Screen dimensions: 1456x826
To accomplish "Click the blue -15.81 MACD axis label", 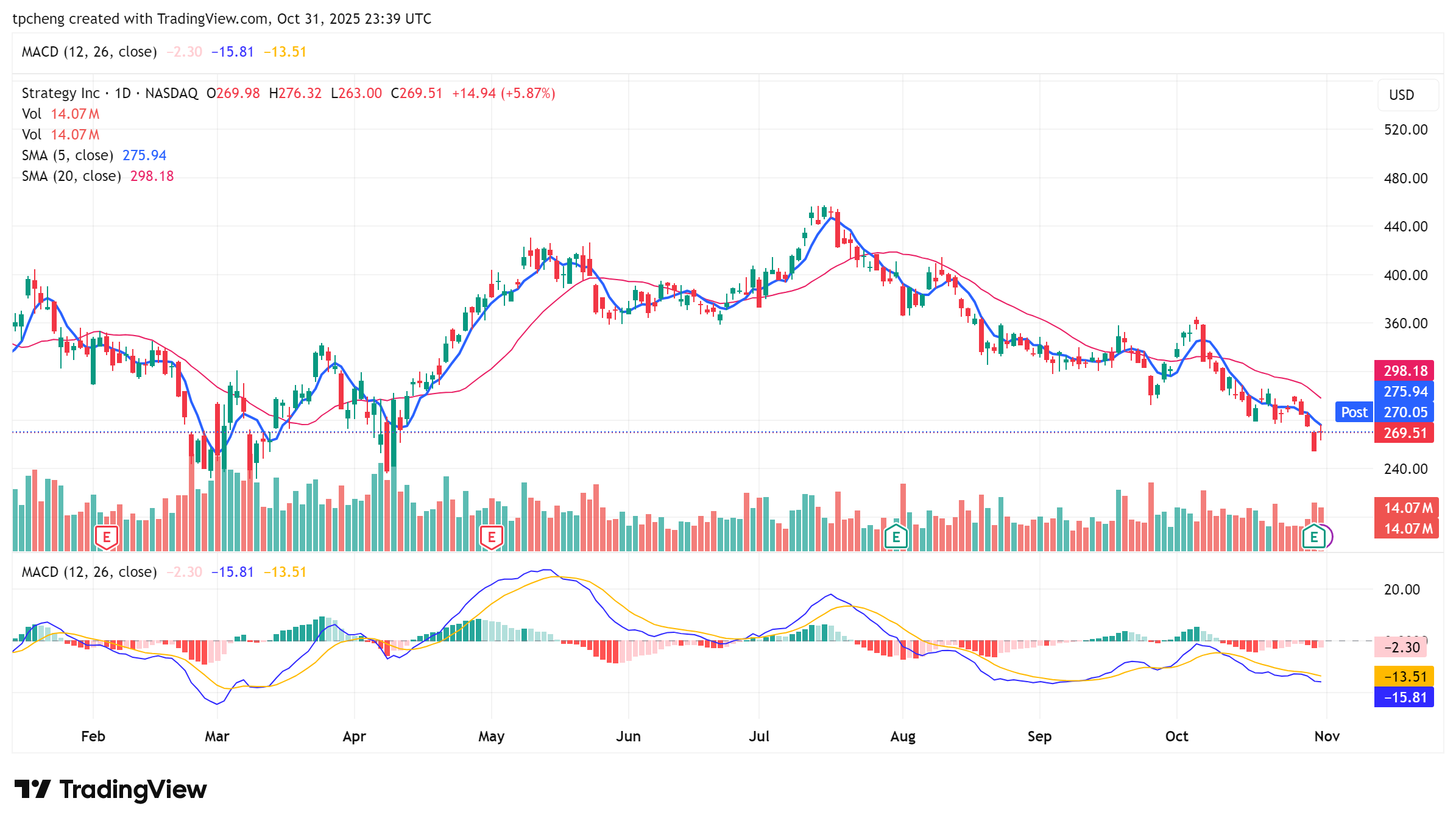I will 1404,697.
